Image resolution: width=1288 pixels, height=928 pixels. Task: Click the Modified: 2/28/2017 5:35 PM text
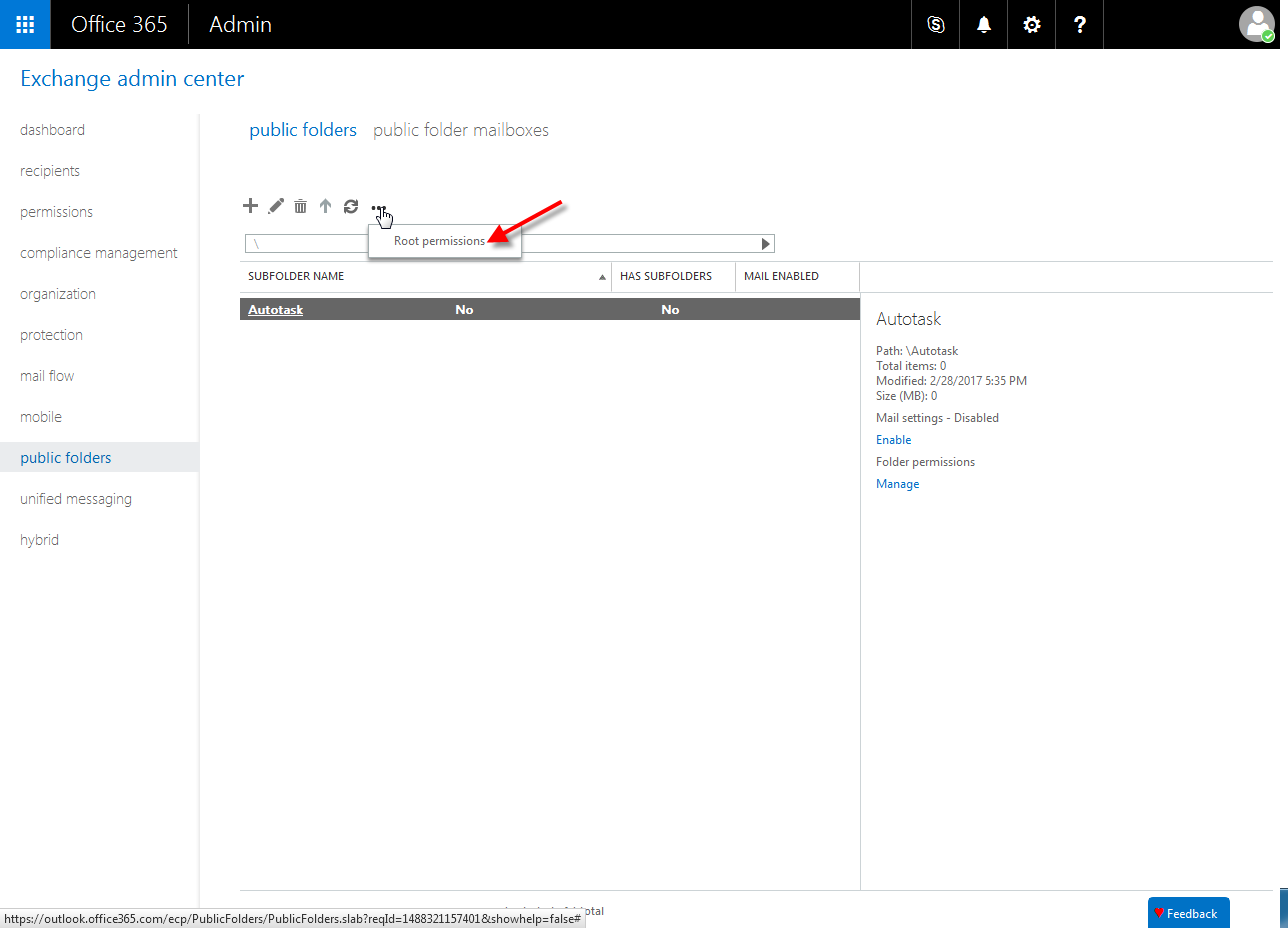point(951,381)
